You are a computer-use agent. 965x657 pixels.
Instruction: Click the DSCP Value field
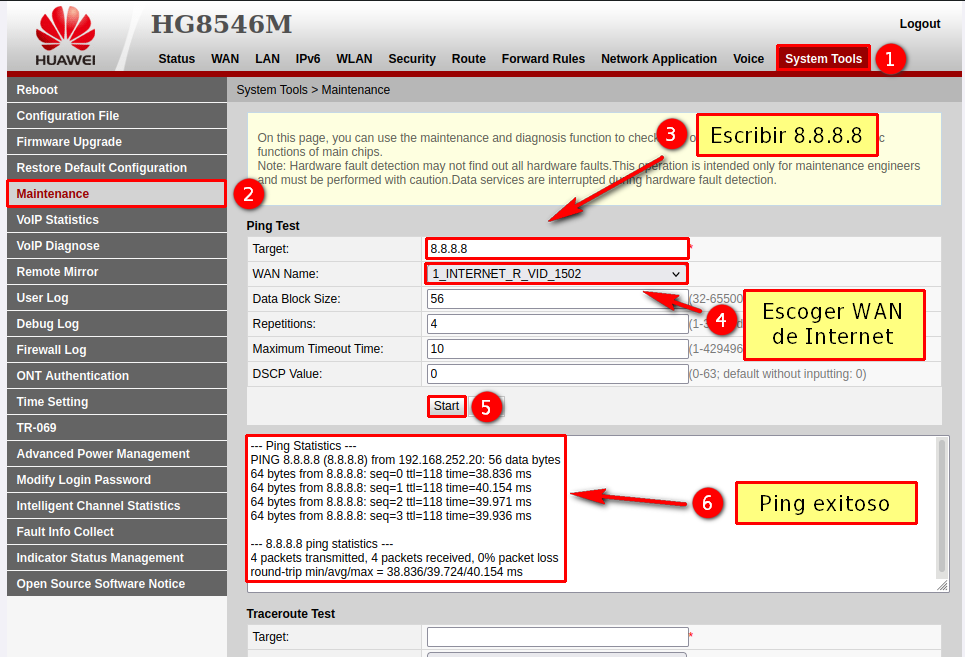click(556, 374)
